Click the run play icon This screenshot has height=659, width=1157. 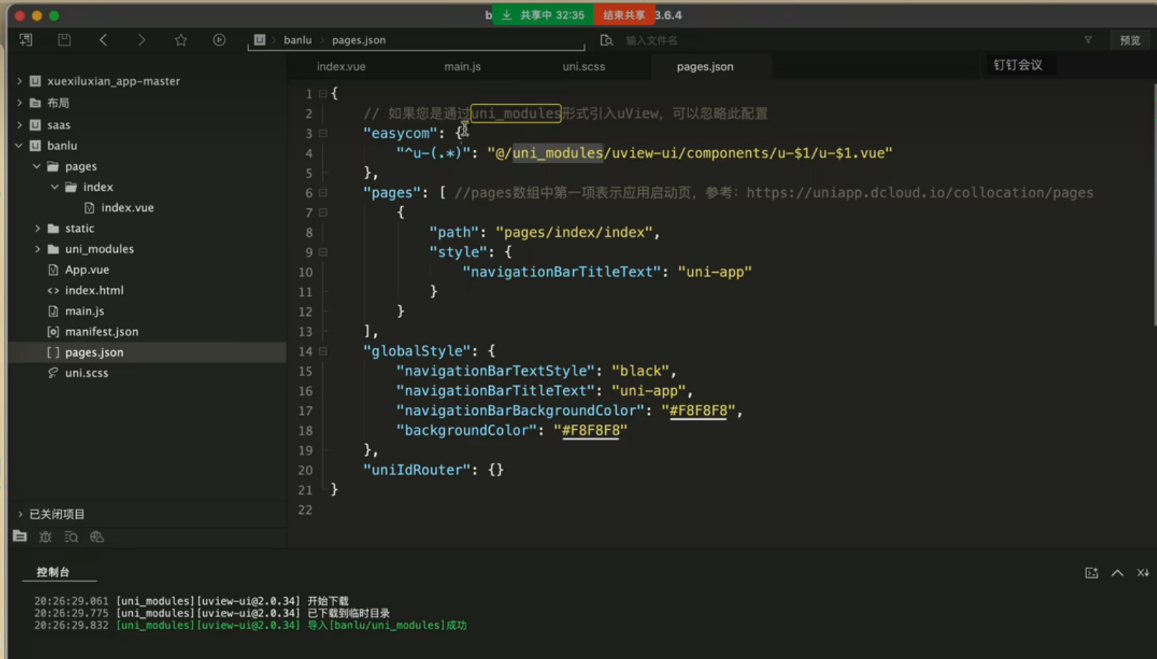tap(219, 40)
